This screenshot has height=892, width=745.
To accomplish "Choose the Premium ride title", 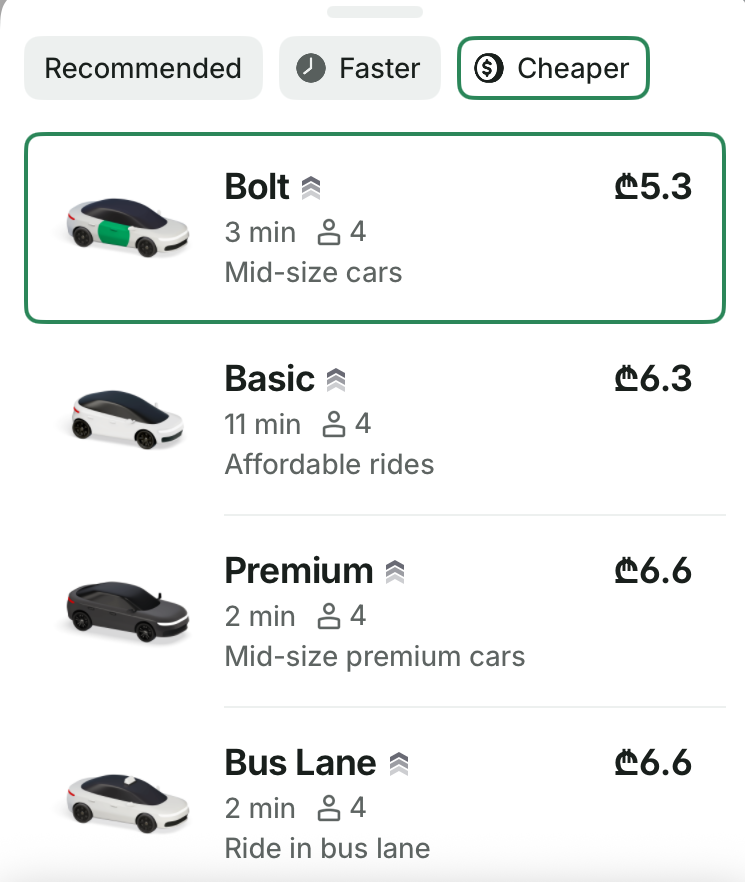I will click(x=298, y=571).
